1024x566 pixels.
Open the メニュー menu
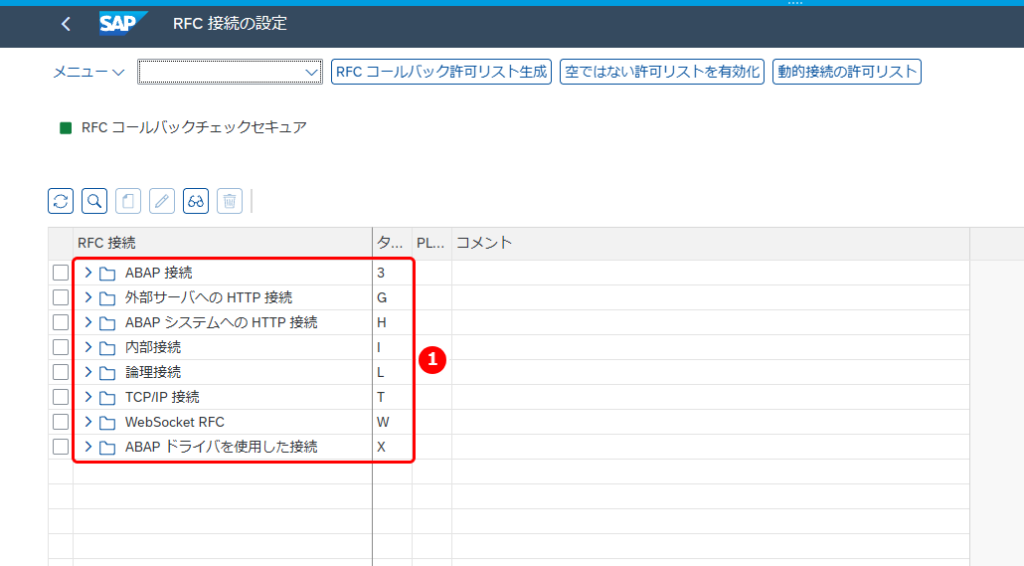(88, 72)
